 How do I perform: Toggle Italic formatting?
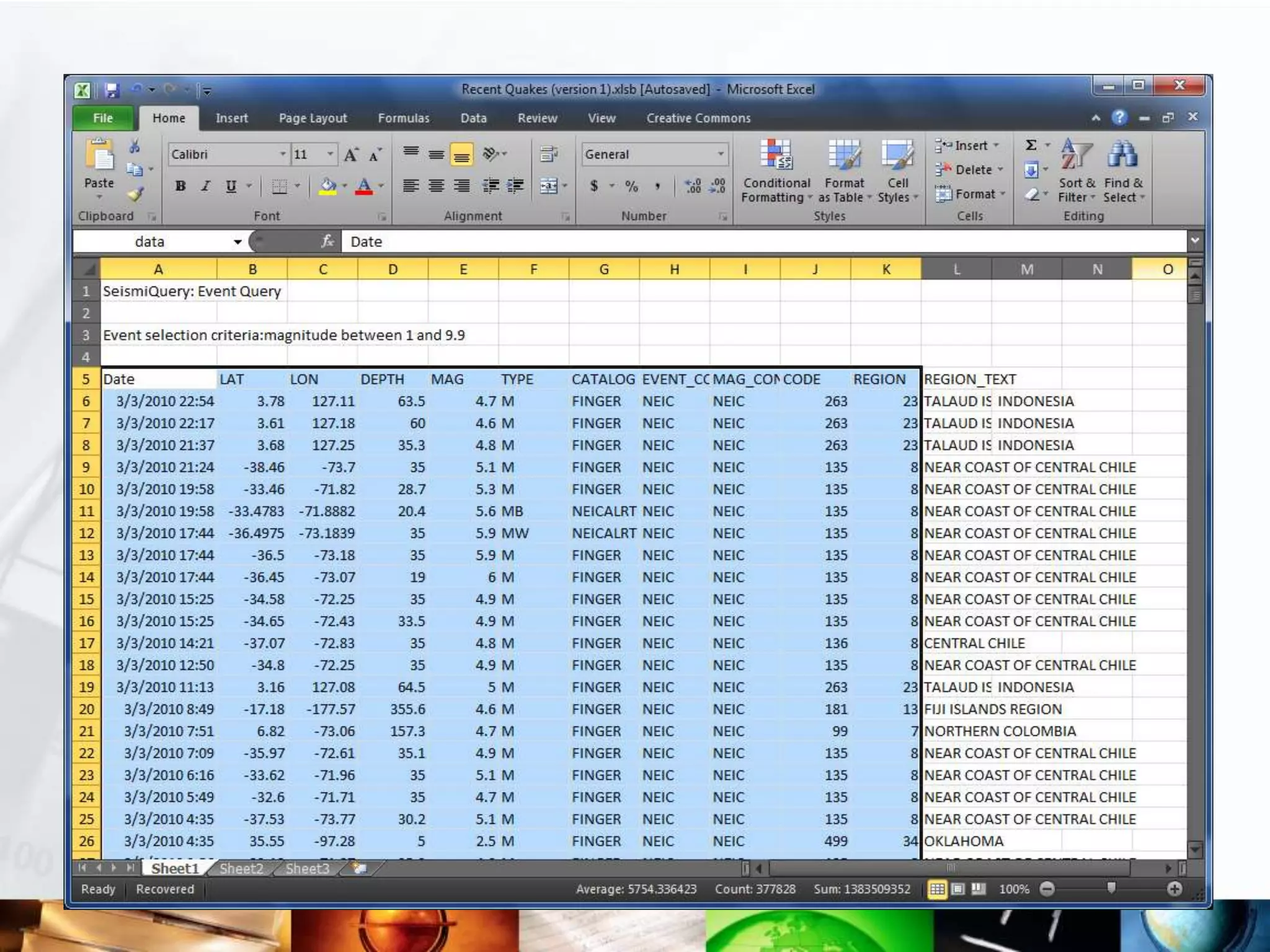(x=206, y=186)
